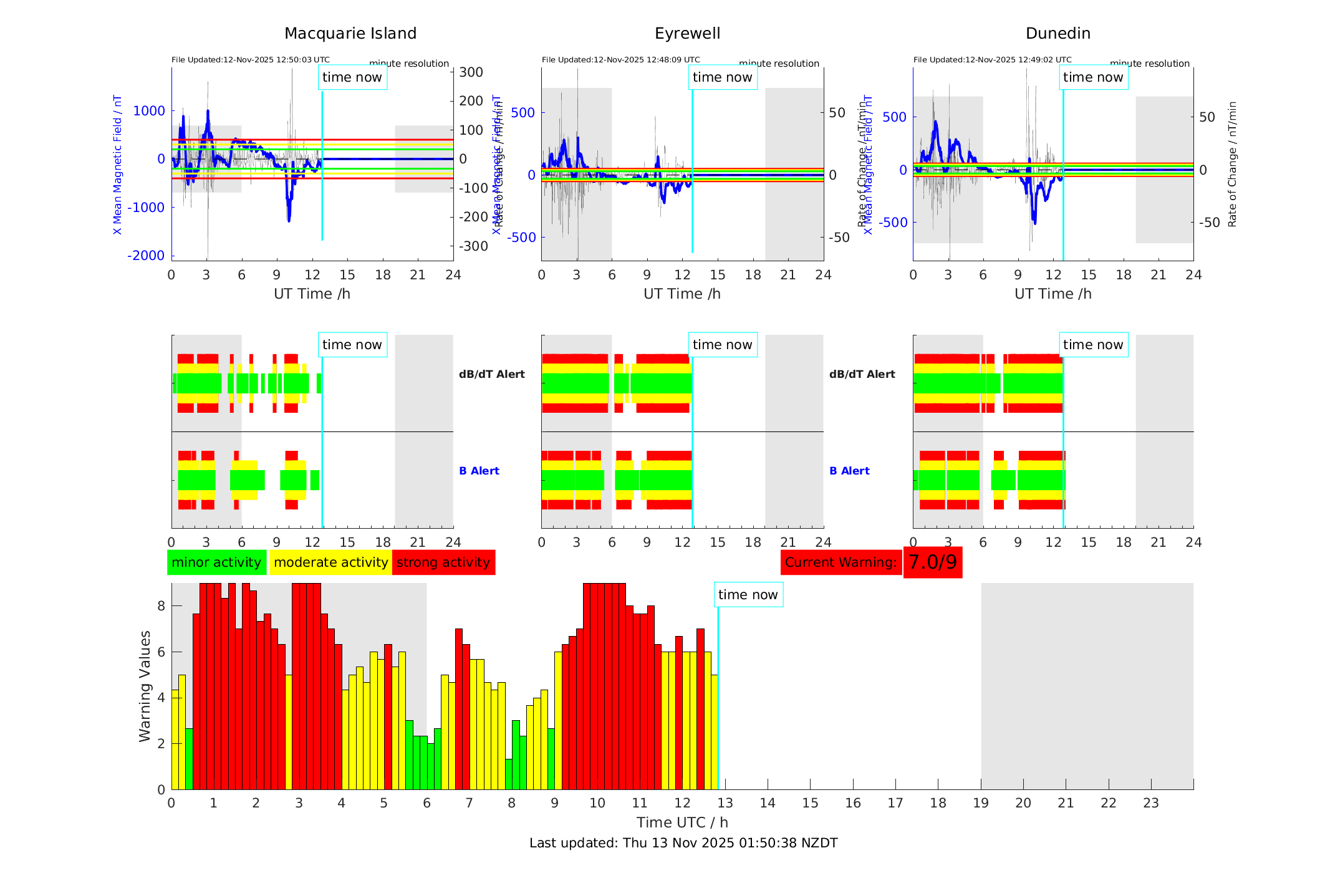Click 'time now' label on Dunedin field plot
This screenshot has height=896, width=1320.
(1093, 77)
